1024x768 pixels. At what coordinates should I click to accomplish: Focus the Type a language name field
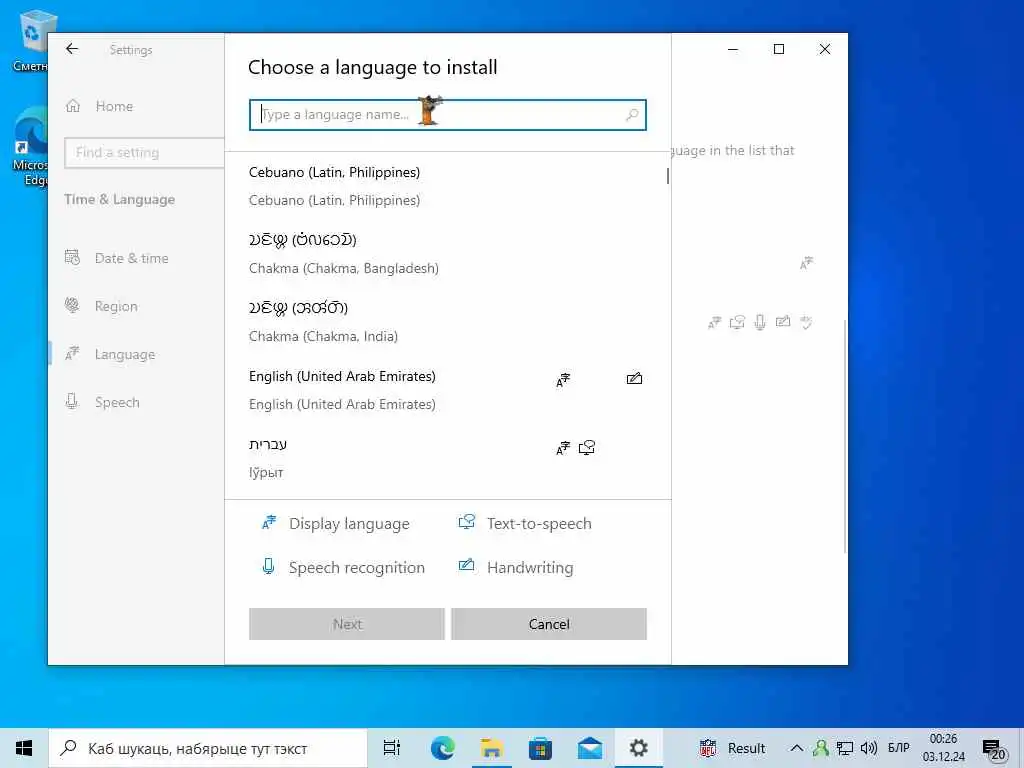pos(447,115)
